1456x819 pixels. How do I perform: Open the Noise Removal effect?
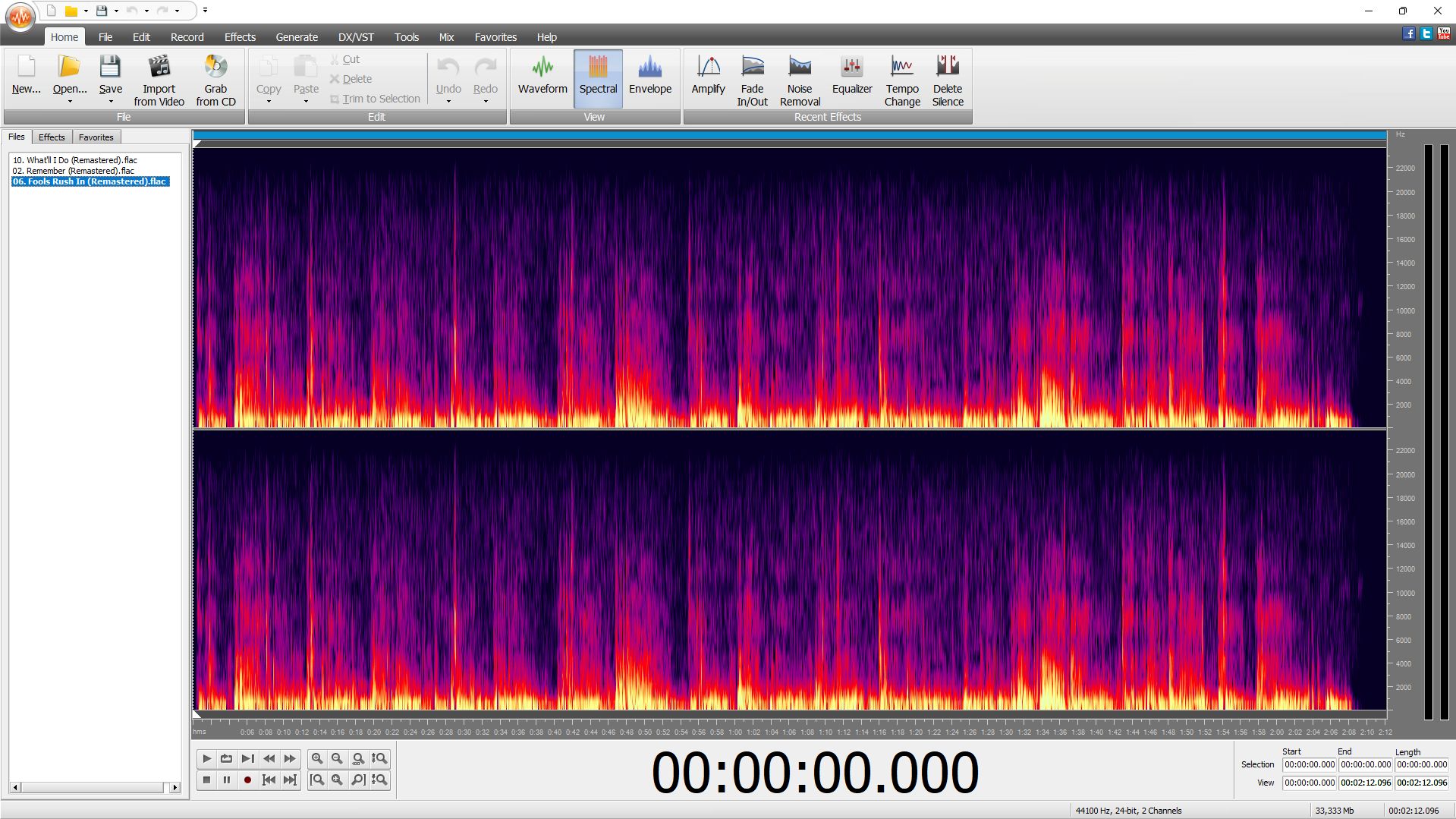[800, 80]
